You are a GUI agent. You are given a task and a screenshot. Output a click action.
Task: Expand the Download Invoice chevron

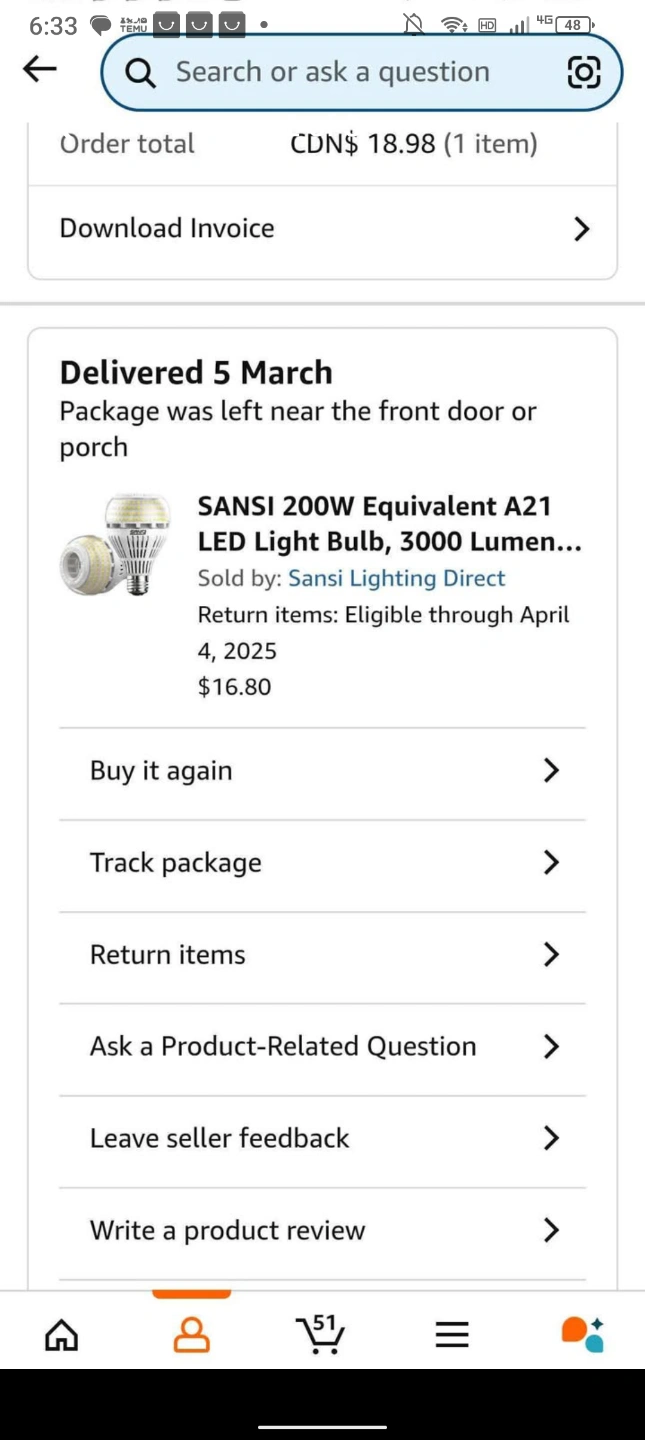[x=581, y=229]
